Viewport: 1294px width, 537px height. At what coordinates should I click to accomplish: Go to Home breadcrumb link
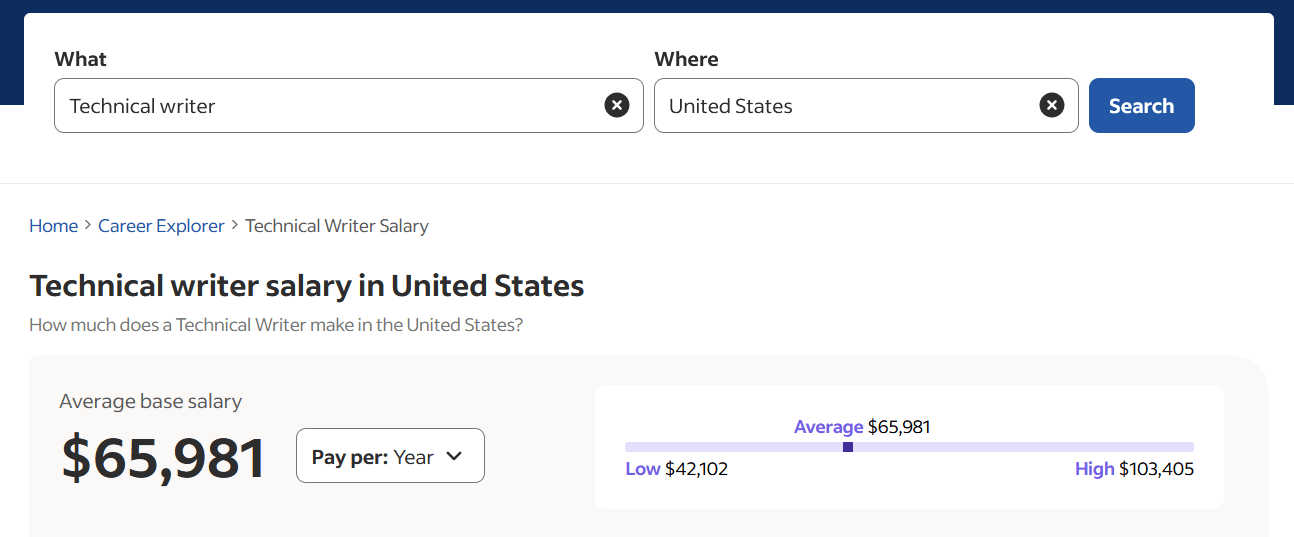coord(53,226)
